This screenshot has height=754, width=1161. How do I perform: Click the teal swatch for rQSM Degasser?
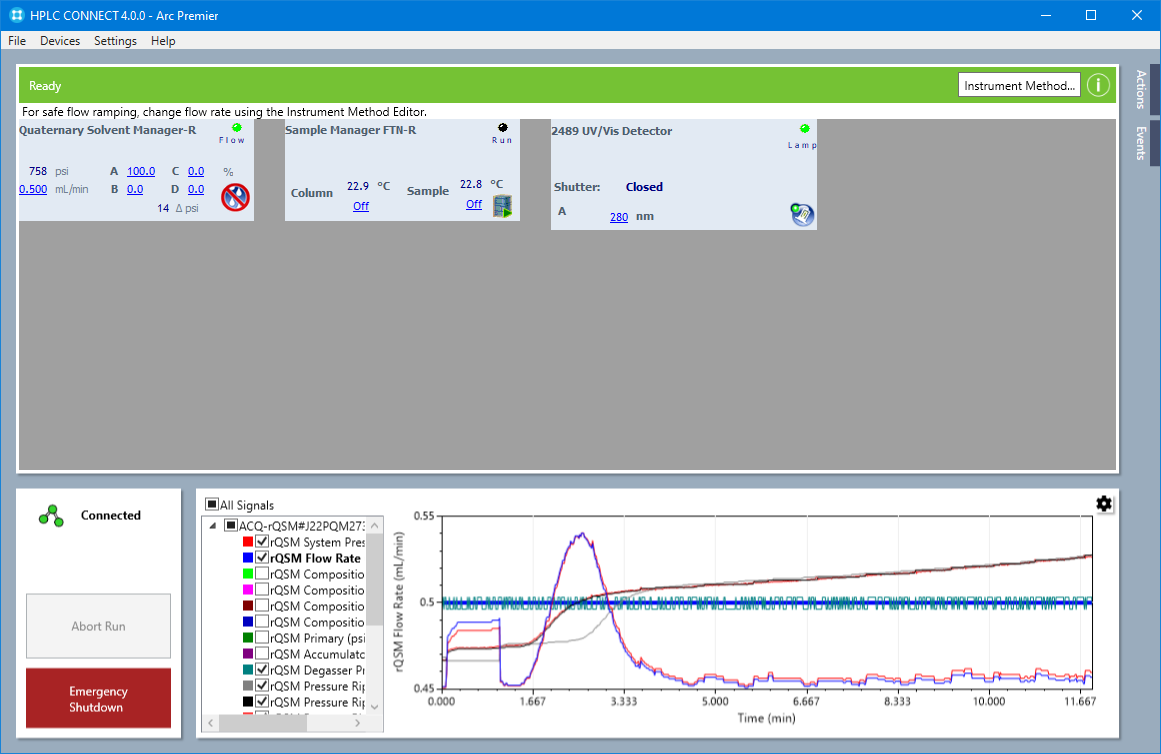point(248,670)
